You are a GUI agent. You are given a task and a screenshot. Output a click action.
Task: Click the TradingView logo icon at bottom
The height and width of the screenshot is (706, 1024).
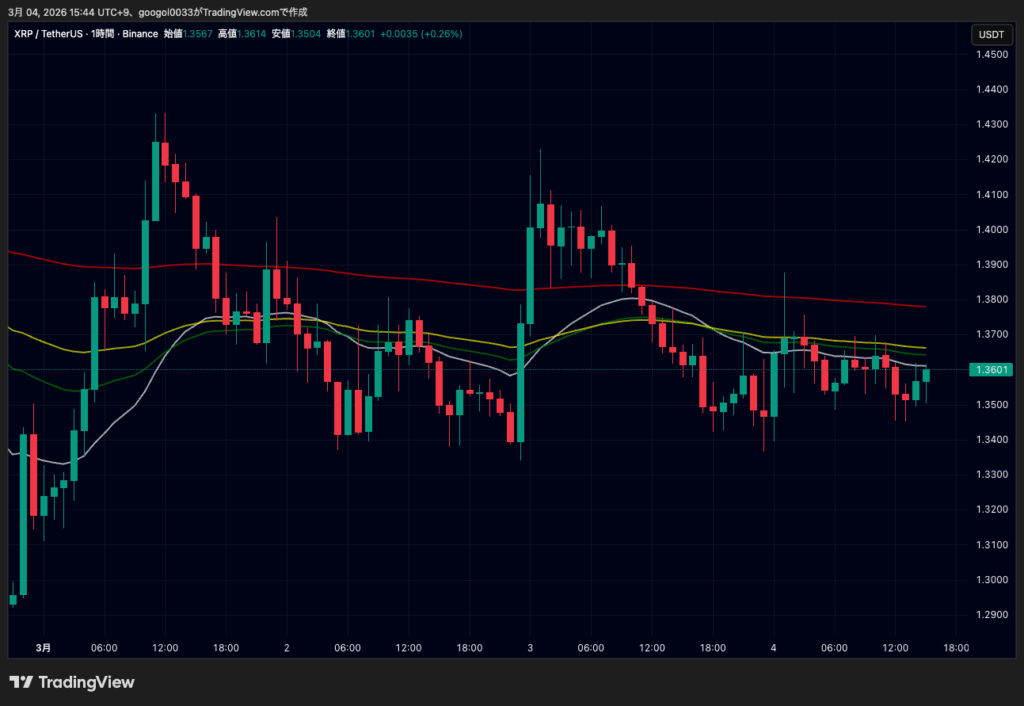pos(21,682)
